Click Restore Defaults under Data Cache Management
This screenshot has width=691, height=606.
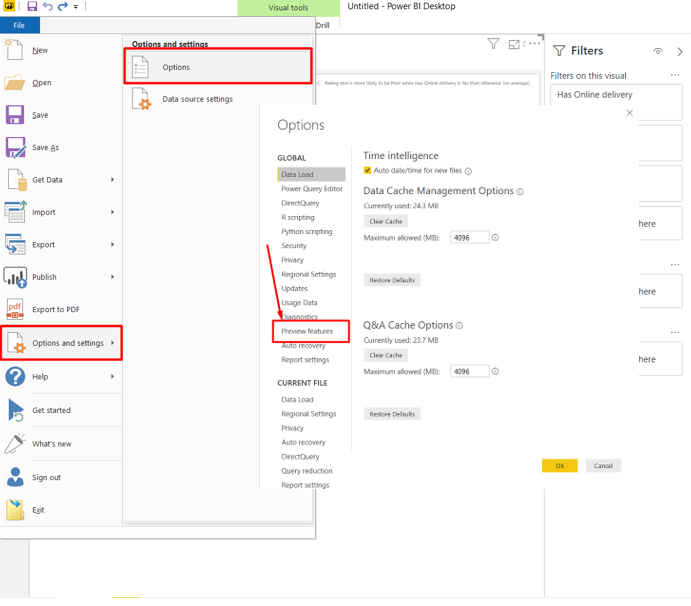point(392,280)
